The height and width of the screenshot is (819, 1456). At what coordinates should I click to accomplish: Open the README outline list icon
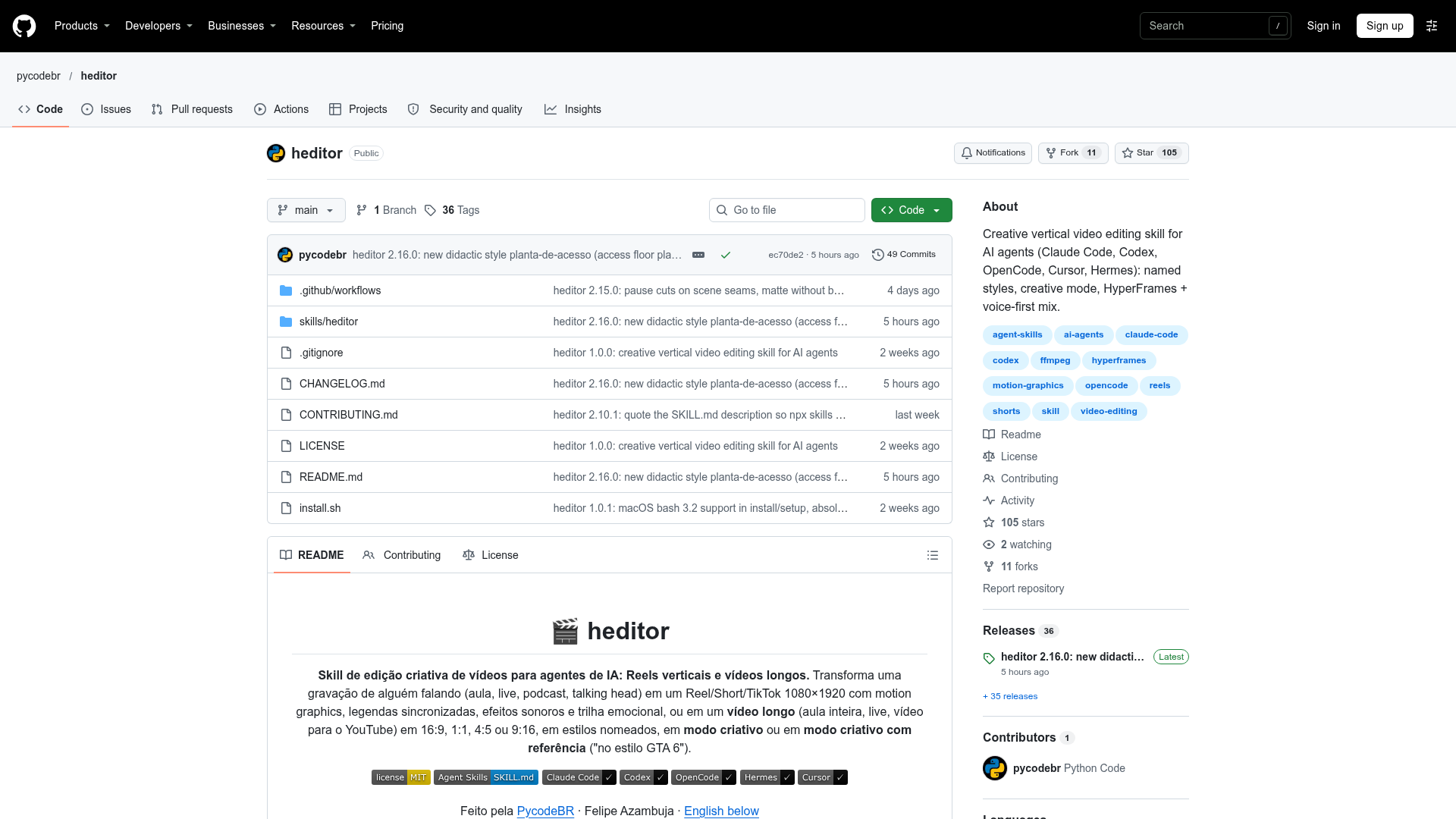933,555
